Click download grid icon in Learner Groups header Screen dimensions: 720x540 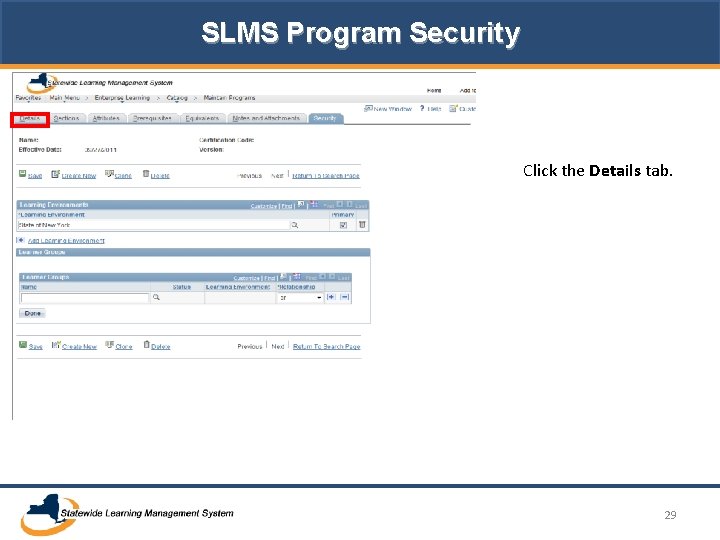click(297, 276)
